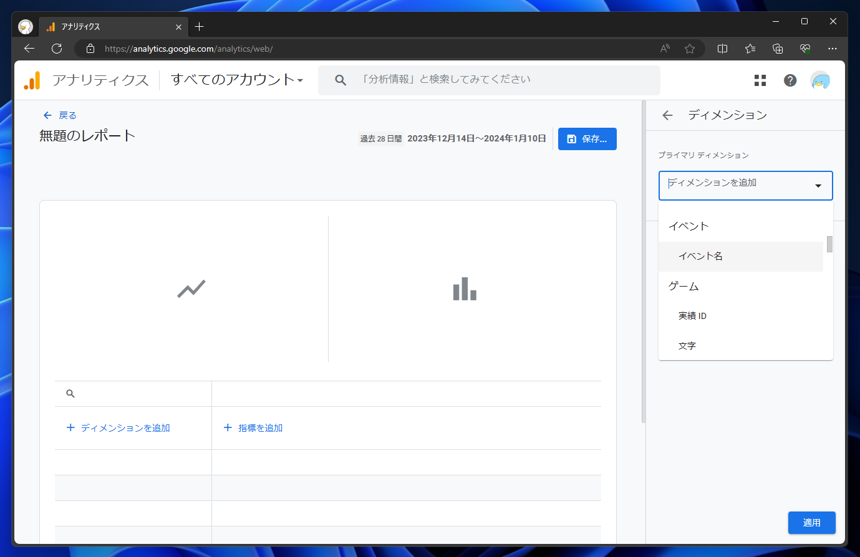The image size is (860, 557).
Task: Add page to favorites with the star icon
Action: [x=689, y=49]
